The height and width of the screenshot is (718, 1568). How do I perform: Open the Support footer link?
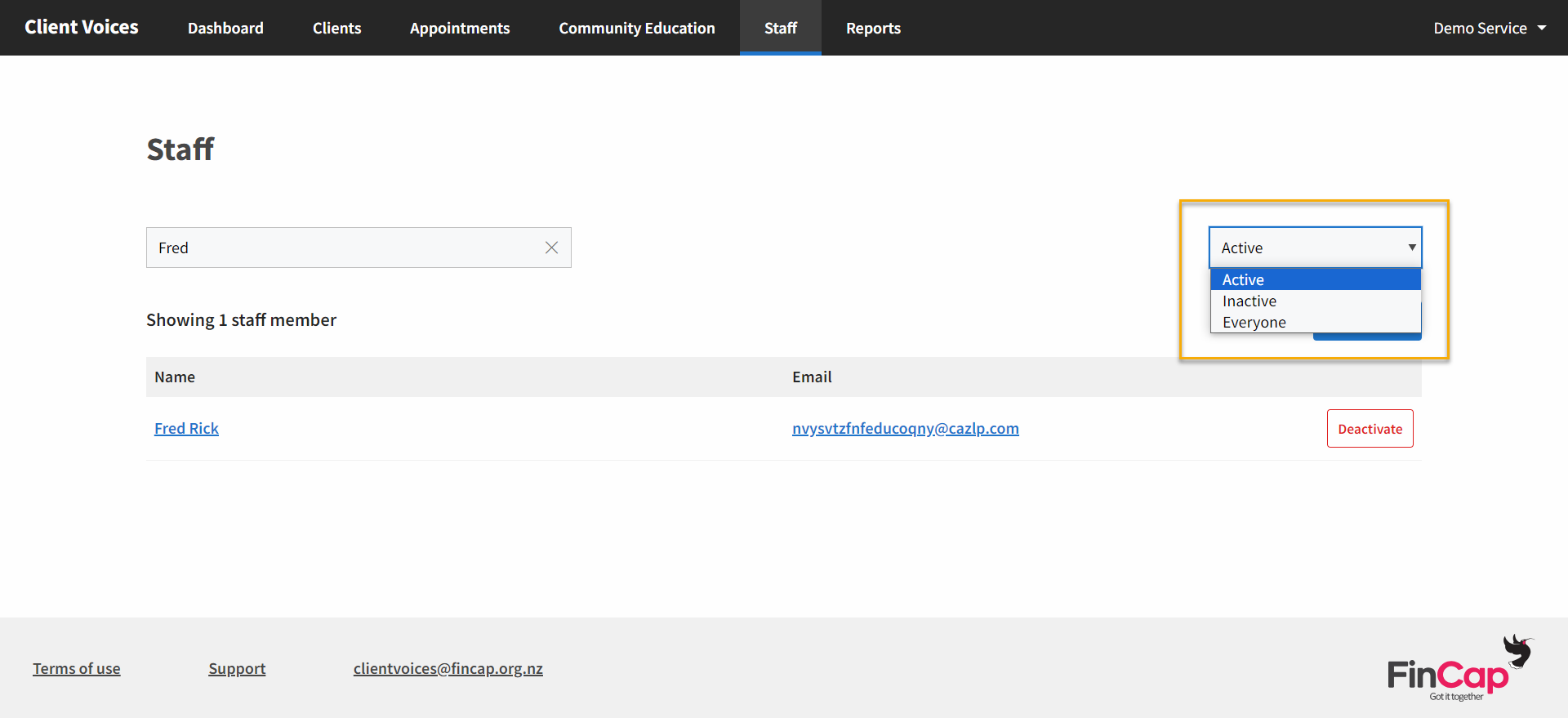click(237, 668)
